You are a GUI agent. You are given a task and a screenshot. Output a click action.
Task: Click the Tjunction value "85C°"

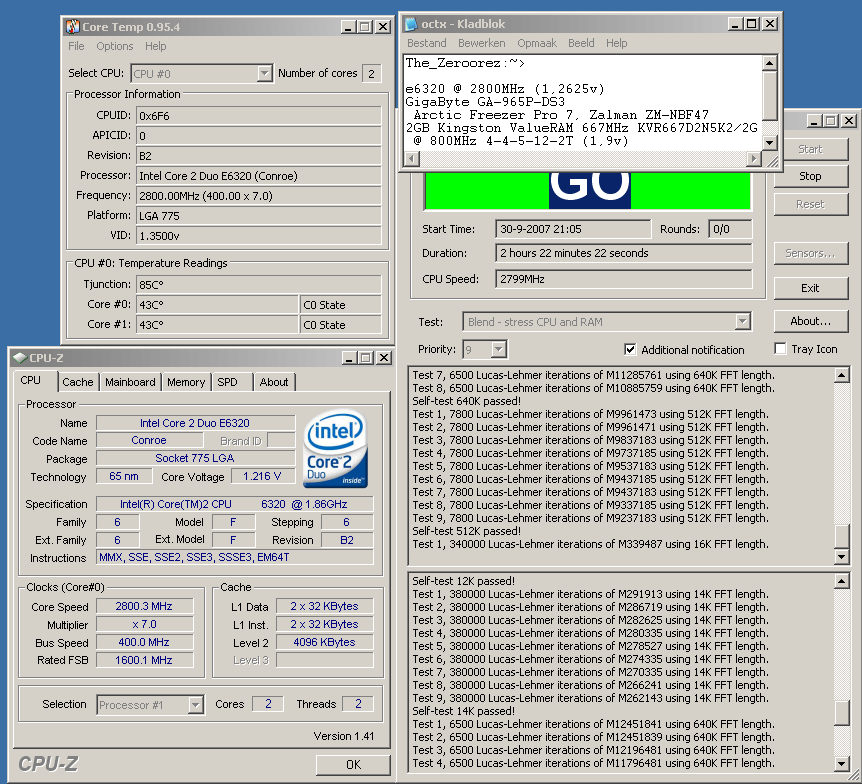coord(258,285)
